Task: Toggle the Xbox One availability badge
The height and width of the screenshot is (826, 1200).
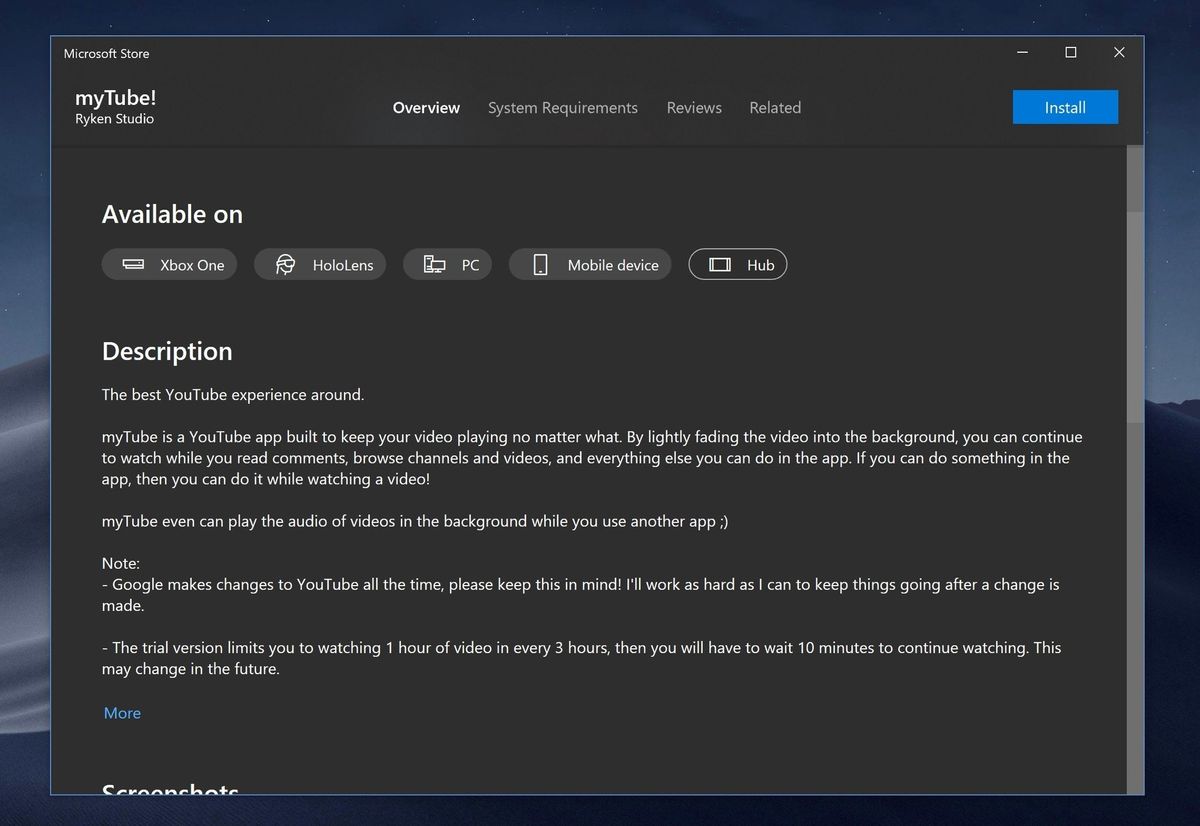Action: pyautogui.click(x=169, y=264)
